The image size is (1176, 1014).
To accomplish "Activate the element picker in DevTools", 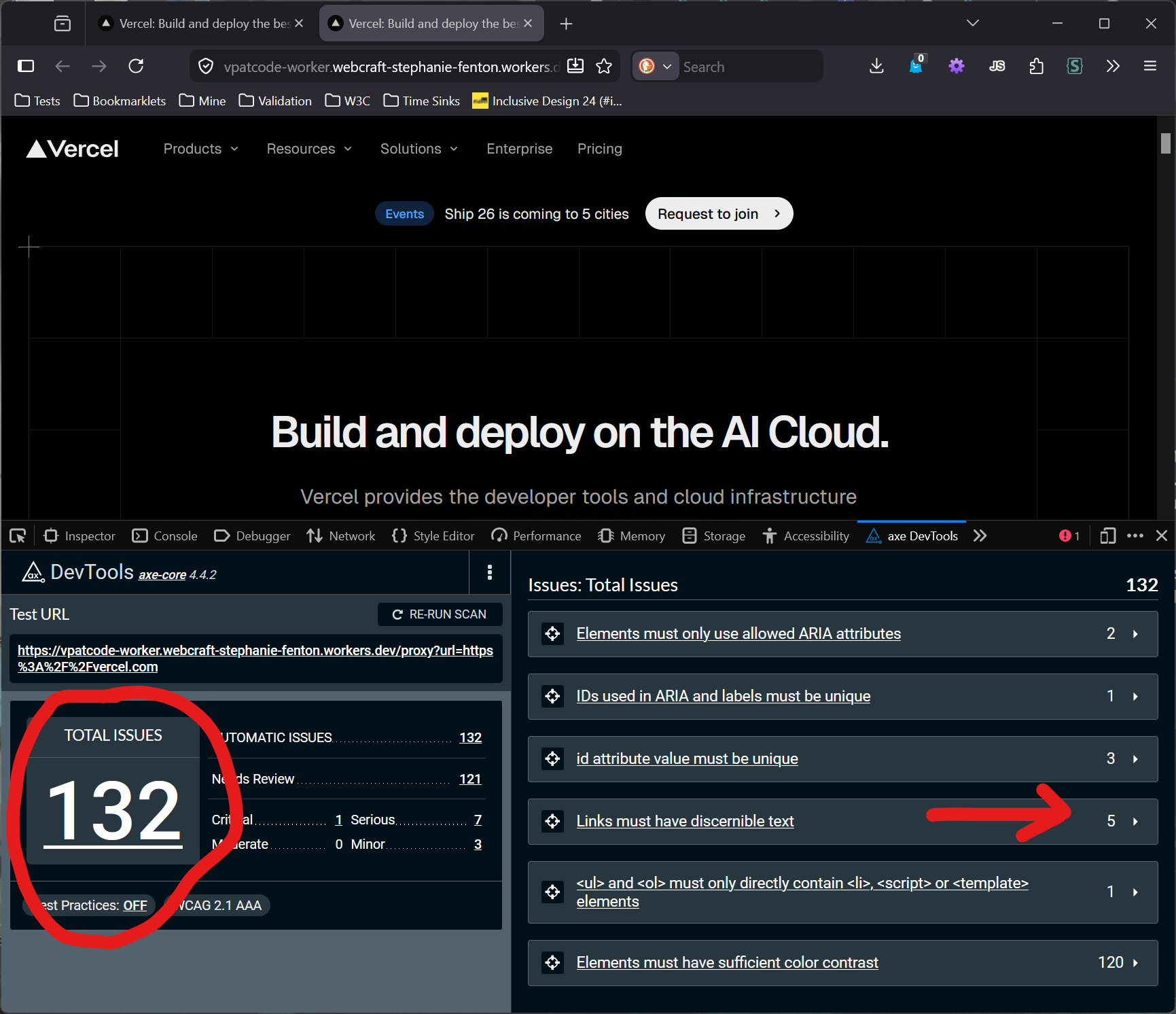I will coord(18,536).
